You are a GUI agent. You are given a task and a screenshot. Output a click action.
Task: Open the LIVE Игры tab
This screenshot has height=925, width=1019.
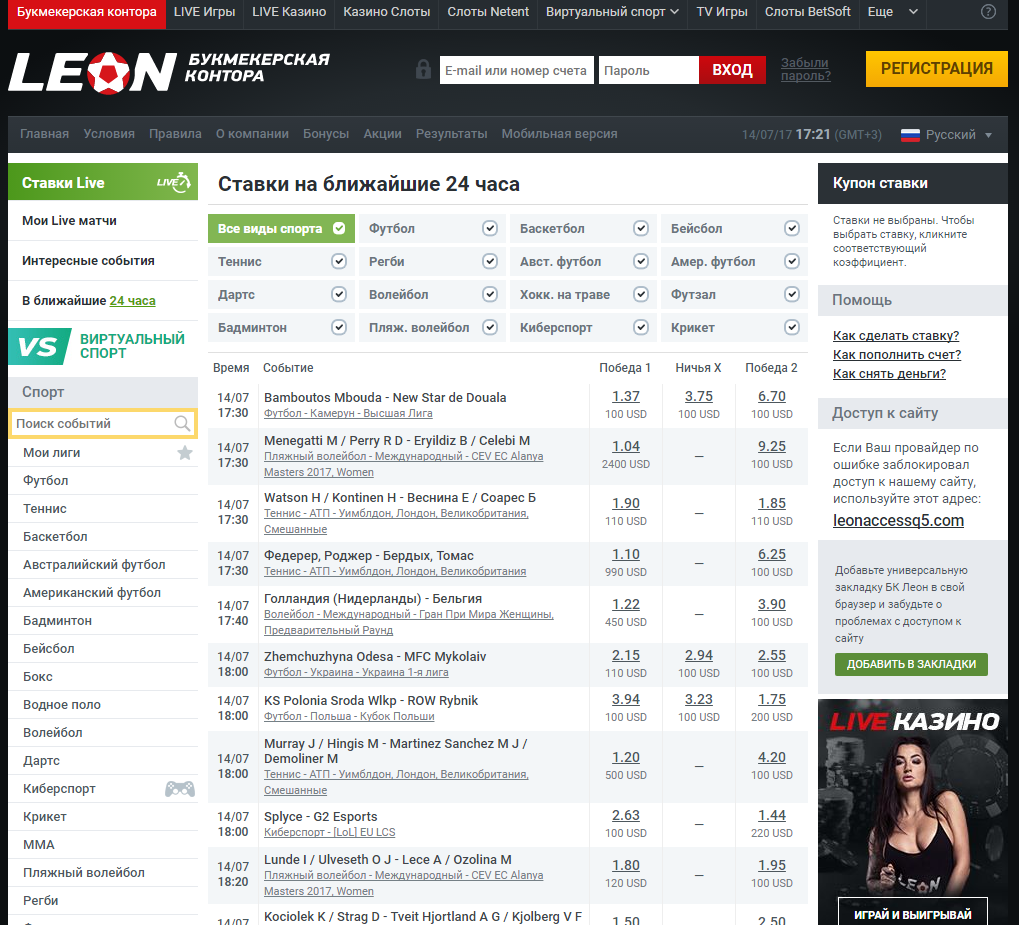(205, 12)
